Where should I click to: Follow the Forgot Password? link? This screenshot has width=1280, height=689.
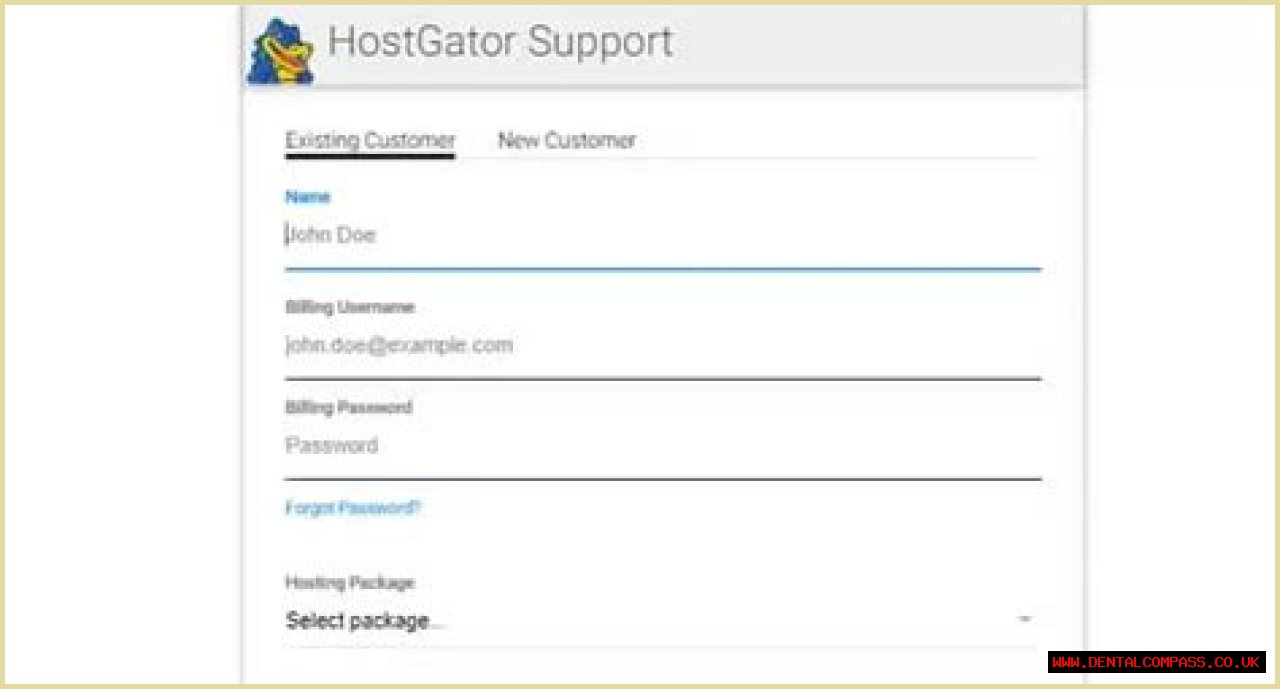click(353, 508)
